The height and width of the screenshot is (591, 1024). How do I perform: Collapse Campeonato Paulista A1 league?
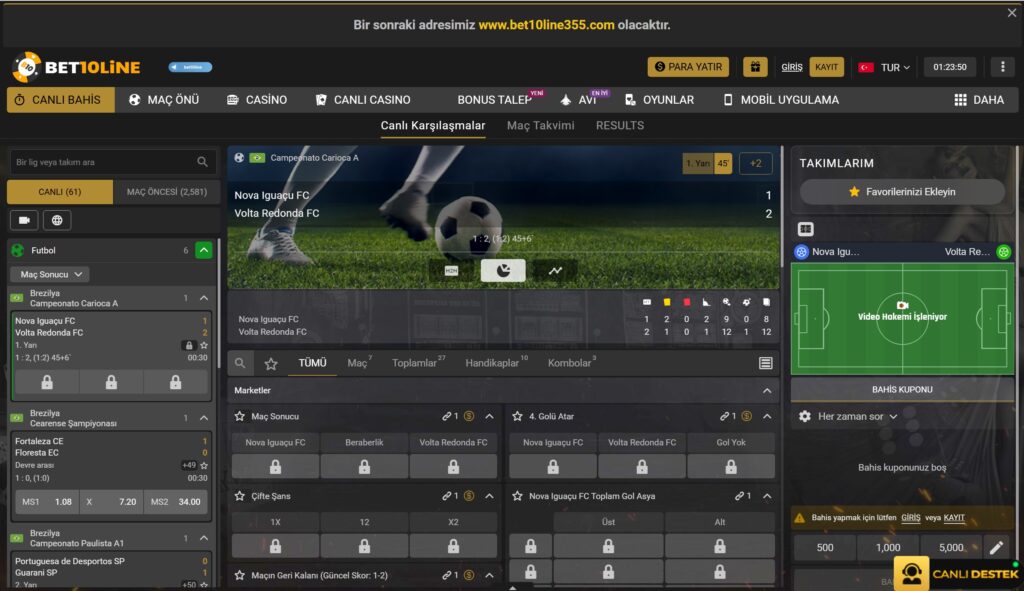[204, 538]
